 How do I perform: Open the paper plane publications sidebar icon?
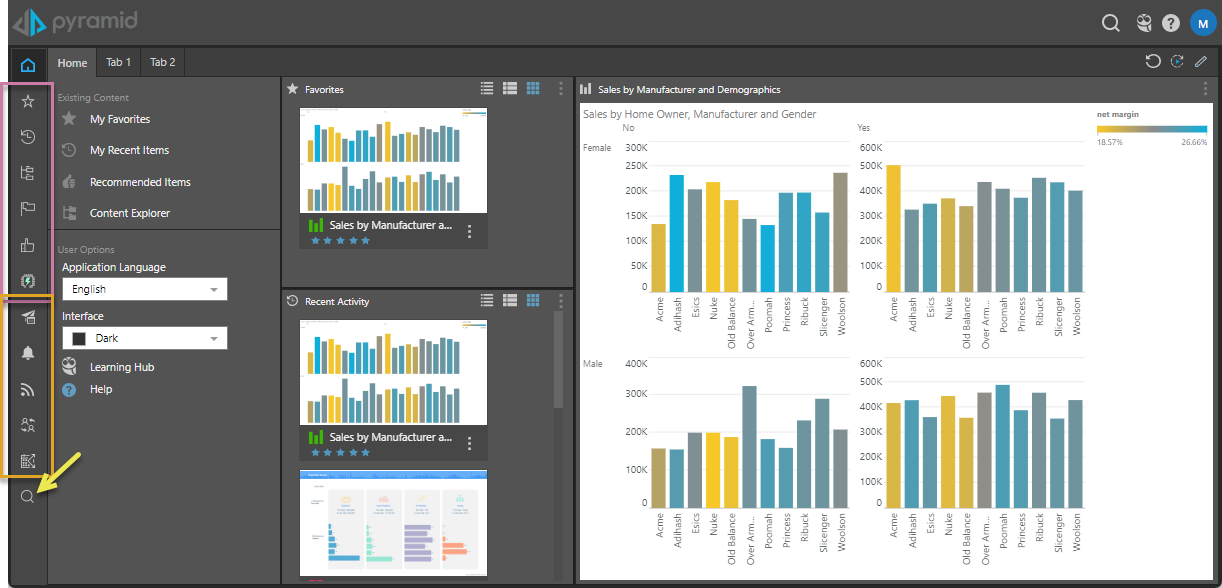[28, 317]
